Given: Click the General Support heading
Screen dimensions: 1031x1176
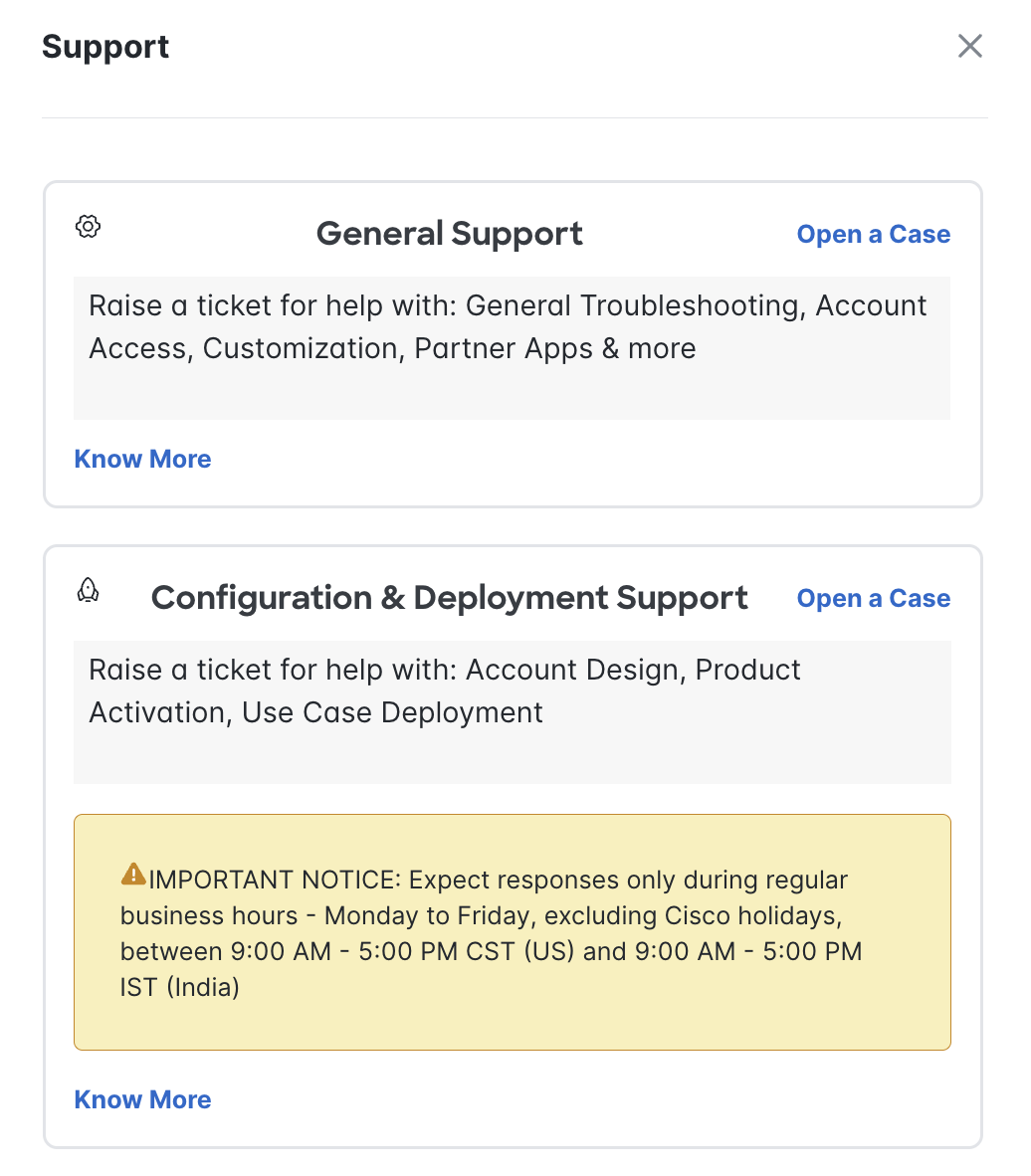Looking at the screenshot, I should point(449,234).
